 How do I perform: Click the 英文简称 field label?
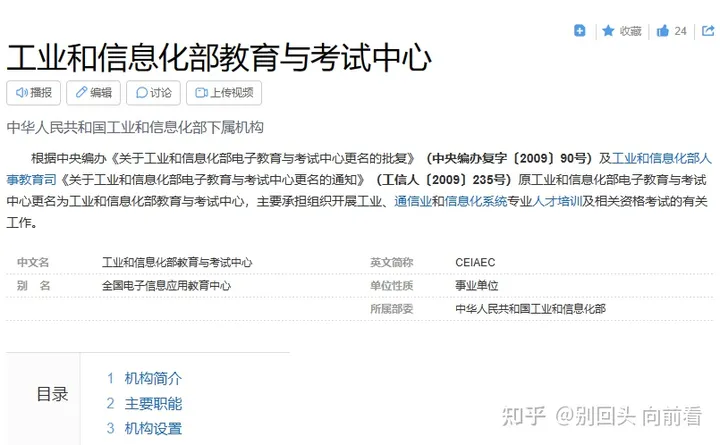[392, 262]
